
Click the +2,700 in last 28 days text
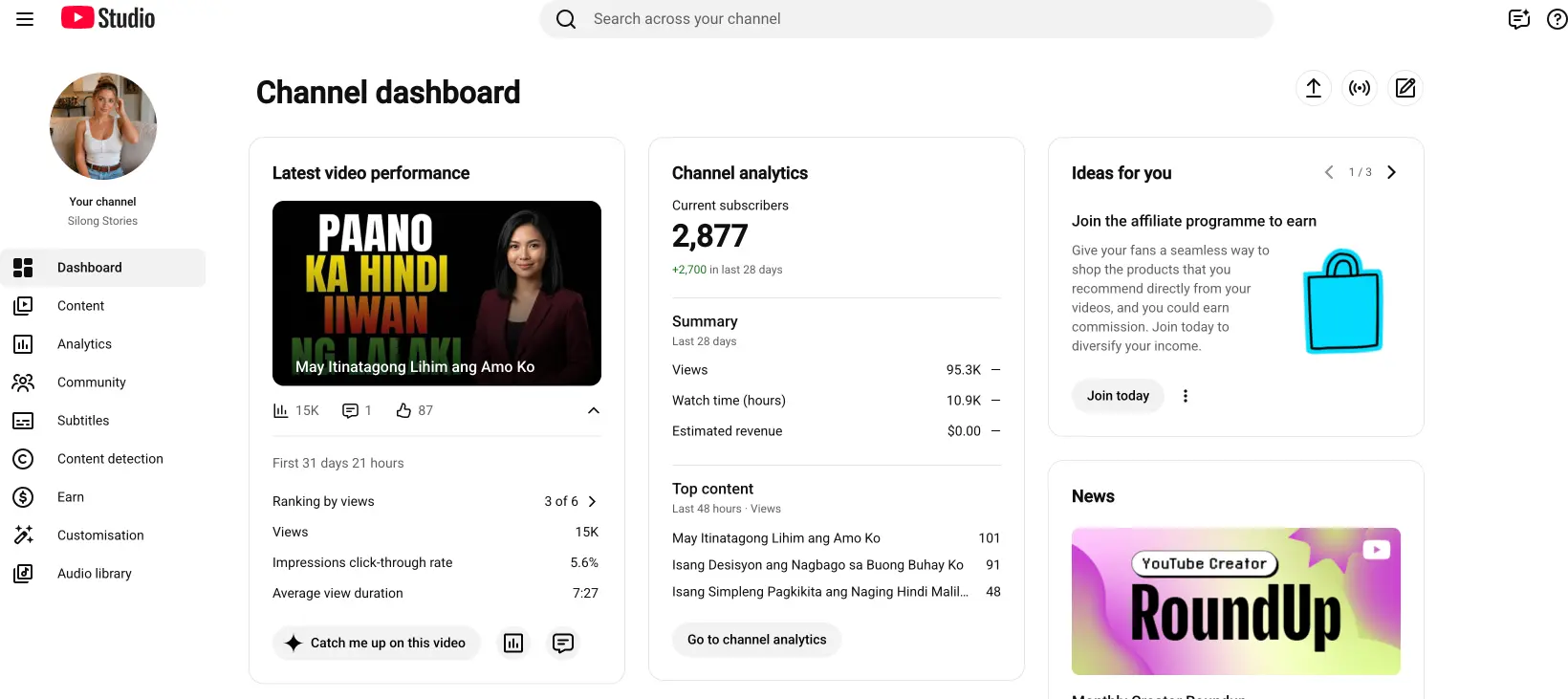[x=728, y=270]
